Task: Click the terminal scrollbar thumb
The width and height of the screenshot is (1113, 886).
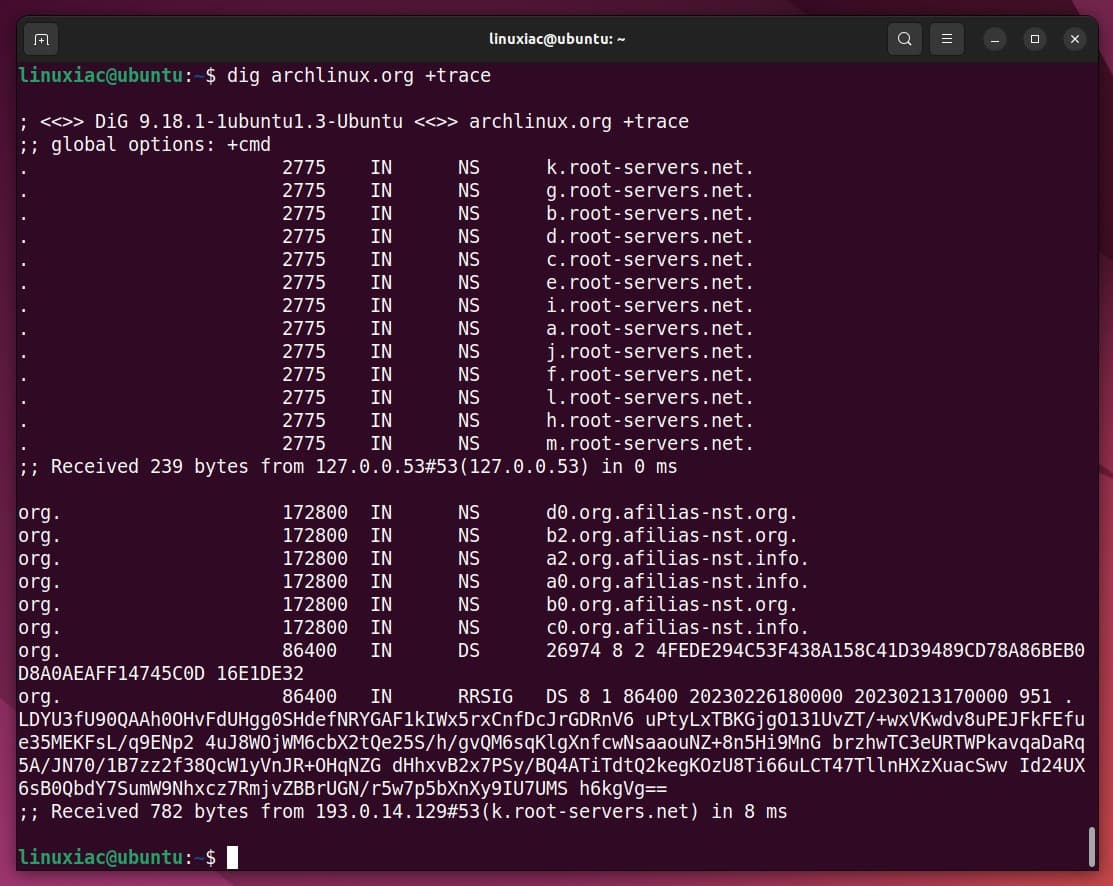Action: 1092,846
